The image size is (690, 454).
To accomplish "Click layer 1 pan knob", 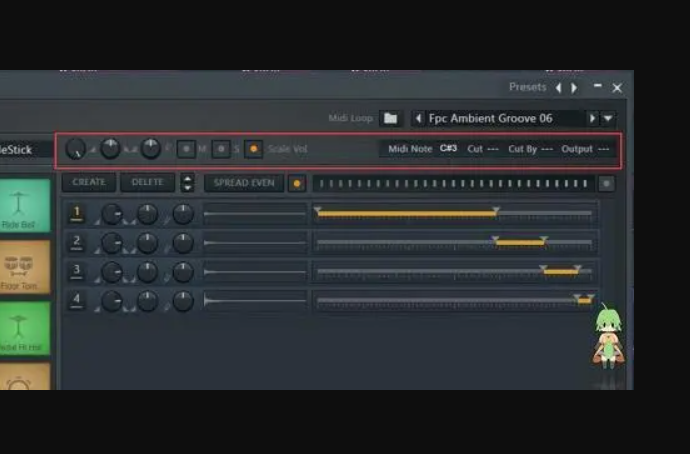I will tap(147, 214).
